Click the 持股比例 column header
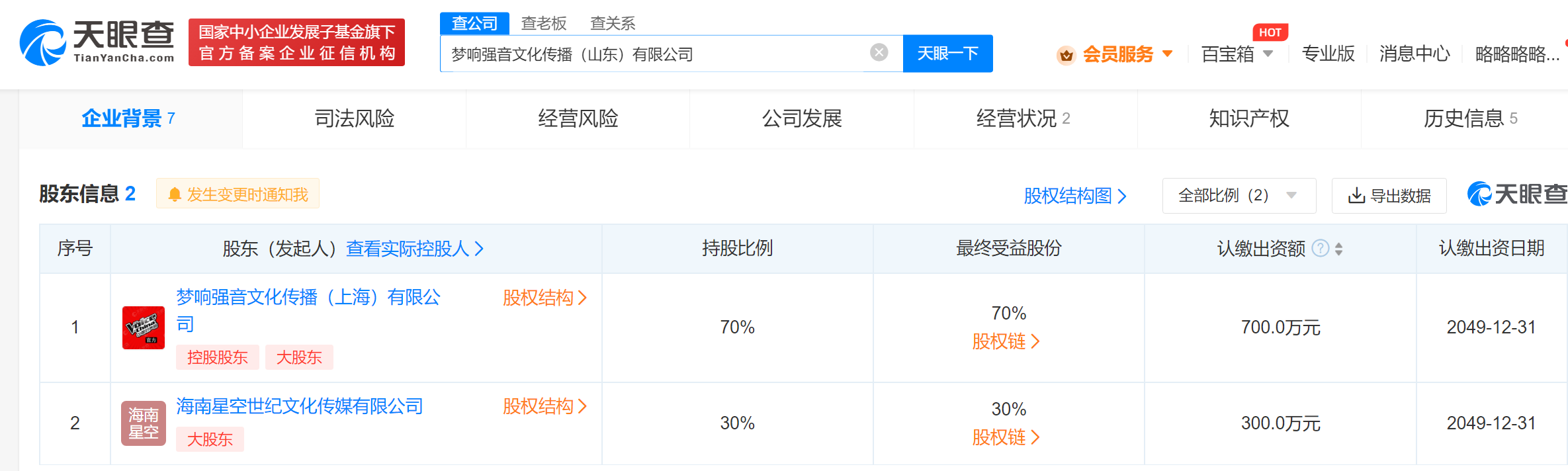The height and width of the screenshot is (471, 1568). [x=737, y=249]
